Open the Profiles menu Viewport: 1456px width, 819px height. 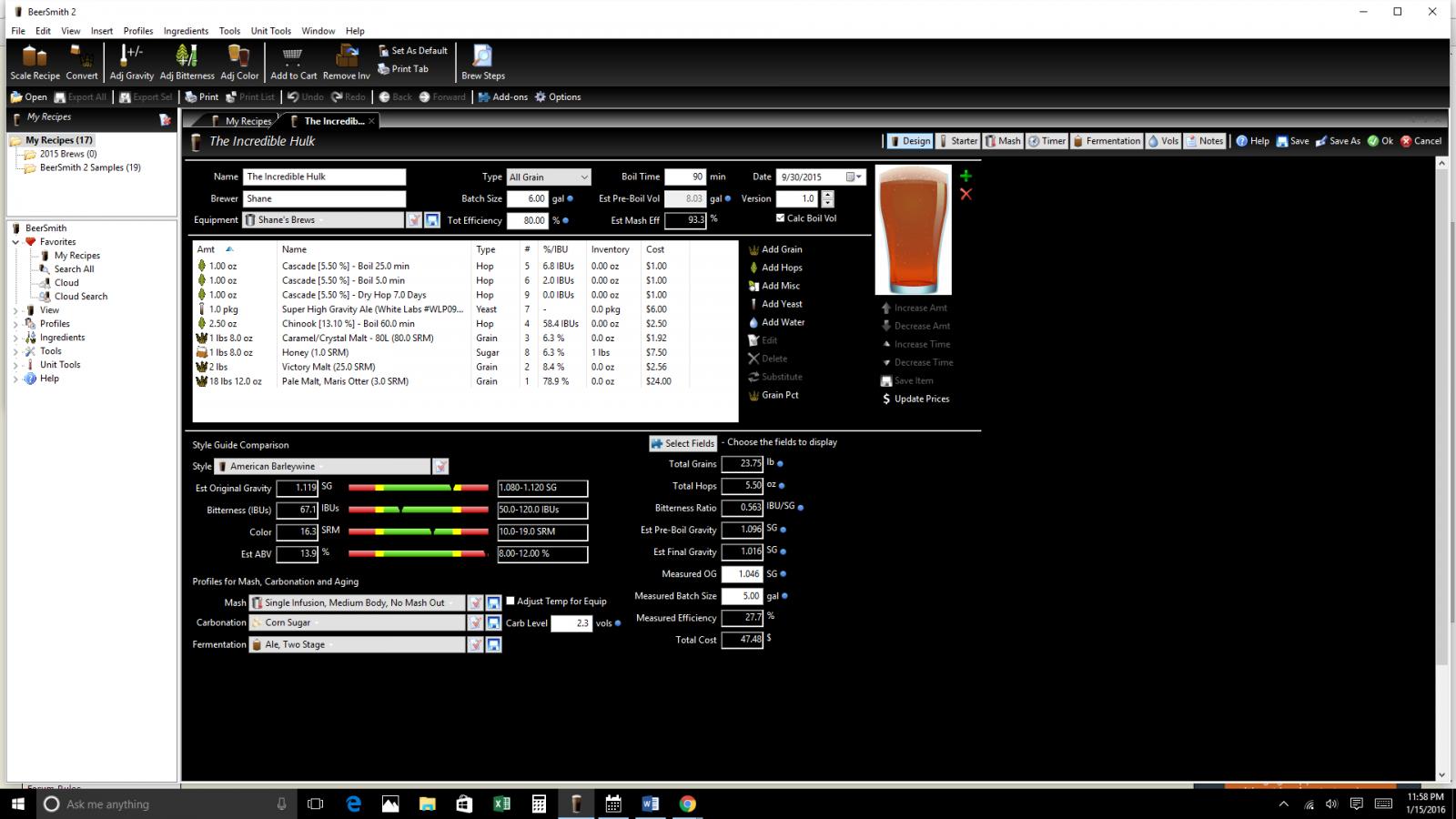coord(138,31)
